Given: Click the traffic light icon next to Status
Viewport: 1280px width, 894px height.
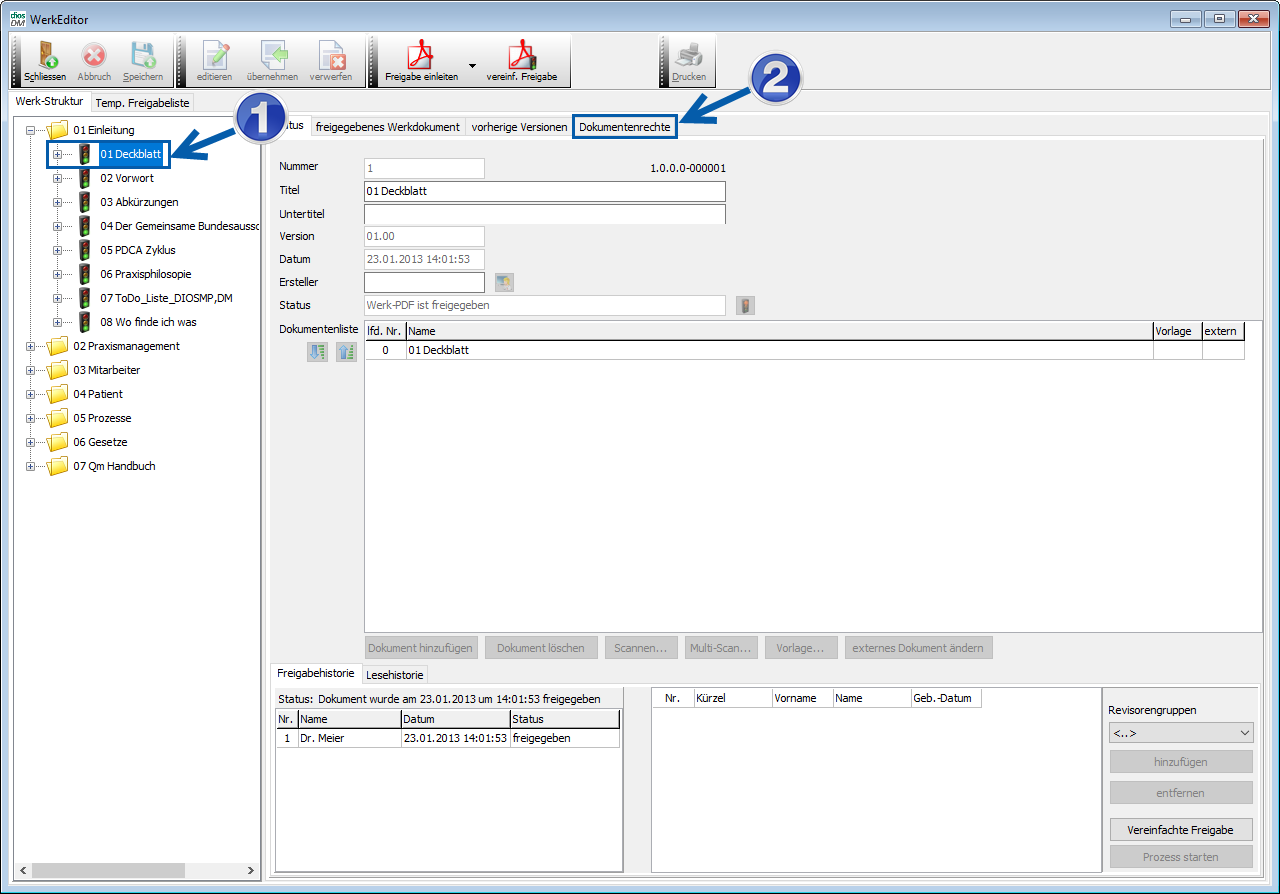Looking at the screenshot, I should (x=745, y=306).
